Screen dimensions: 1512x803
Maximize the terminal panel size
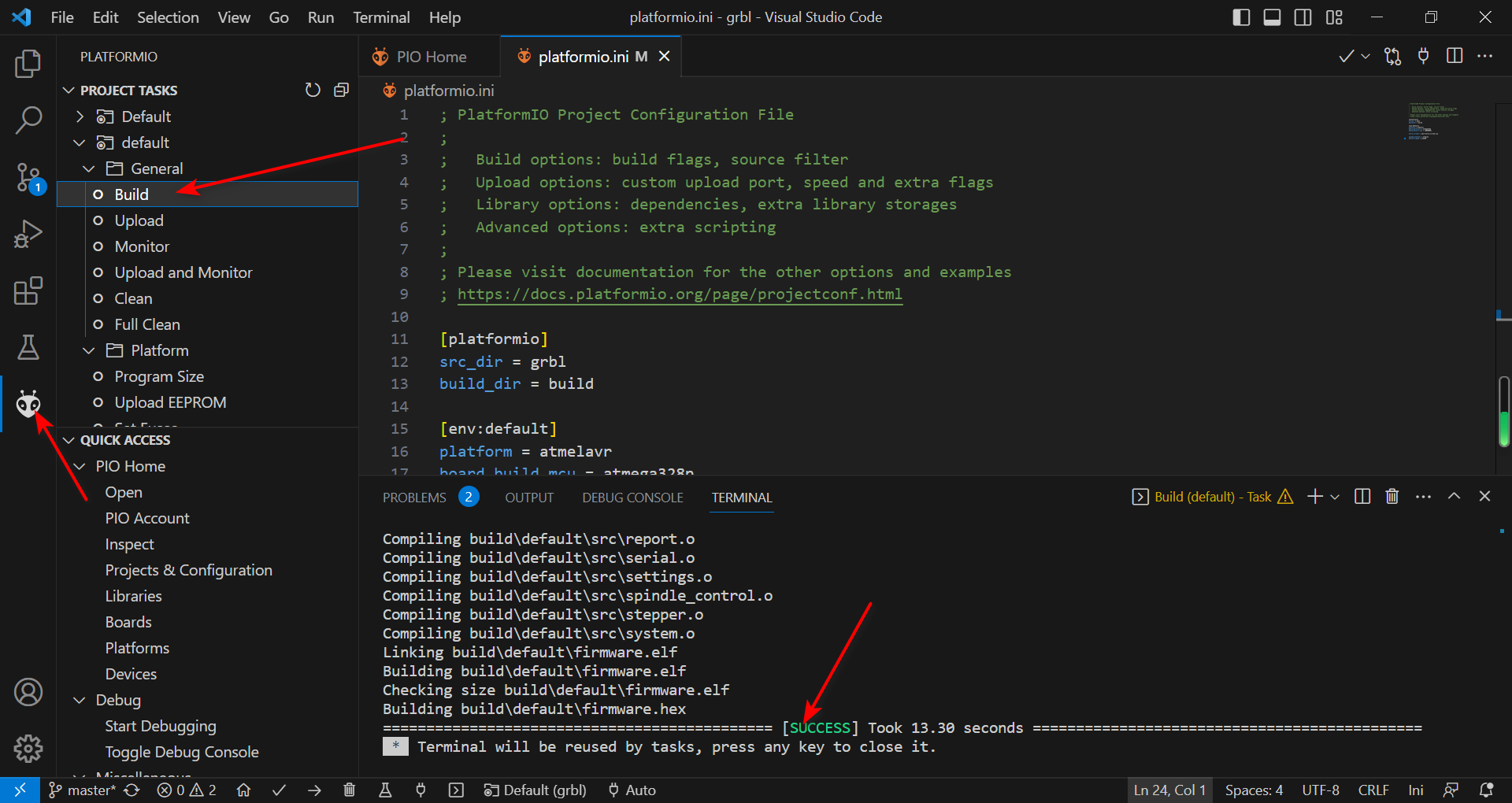[1454, 496]
